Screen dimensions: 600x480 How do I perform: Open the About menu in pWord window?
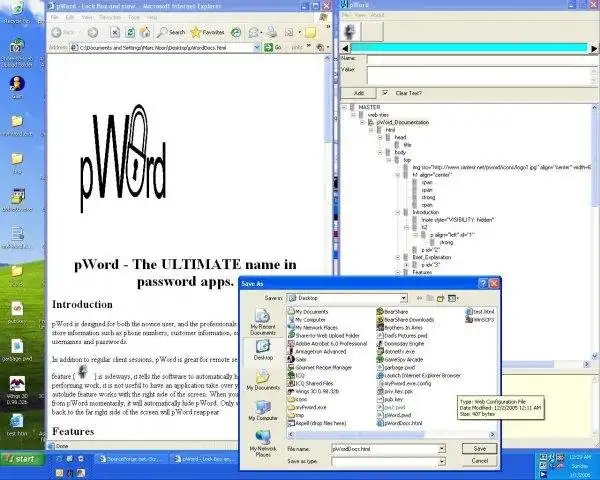378,15
